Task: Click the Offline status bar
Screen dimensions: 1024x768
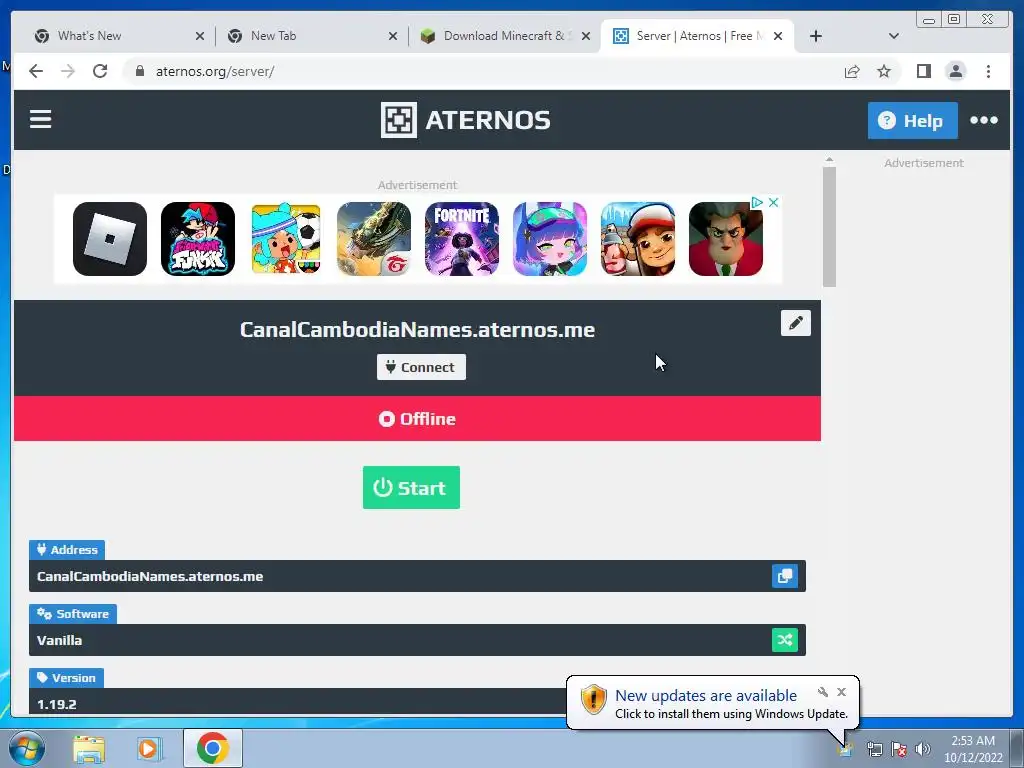Action: 417,419
